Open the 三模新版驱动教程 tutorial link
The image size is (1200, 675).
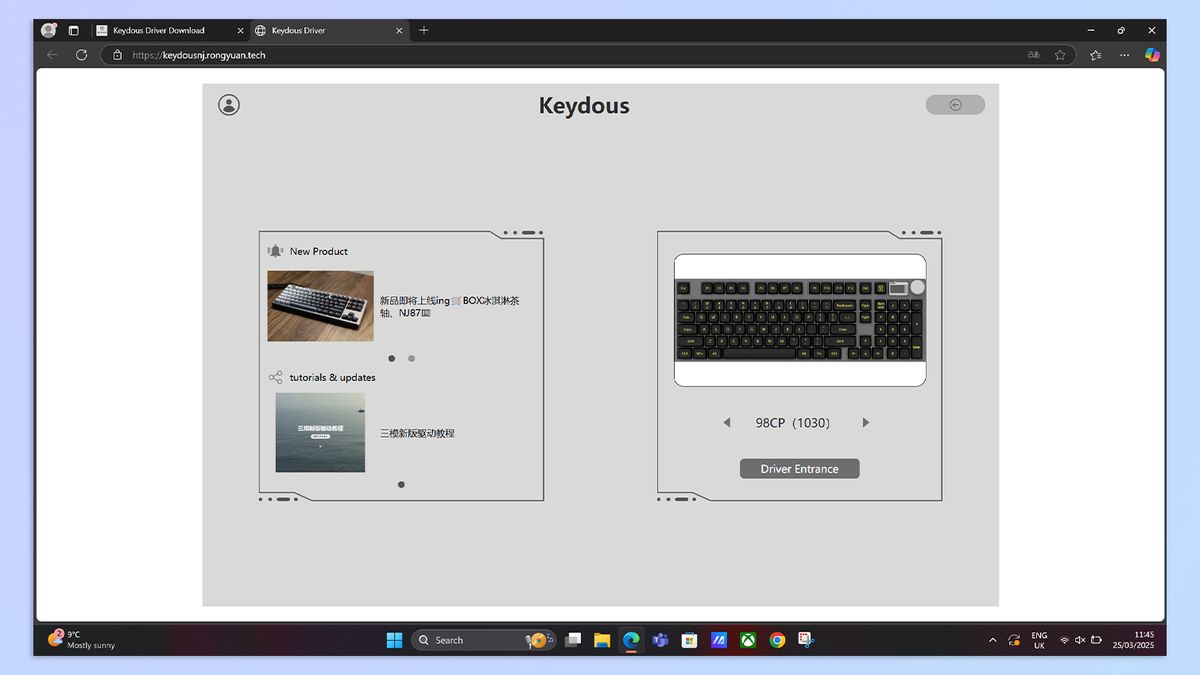[416, 433]
